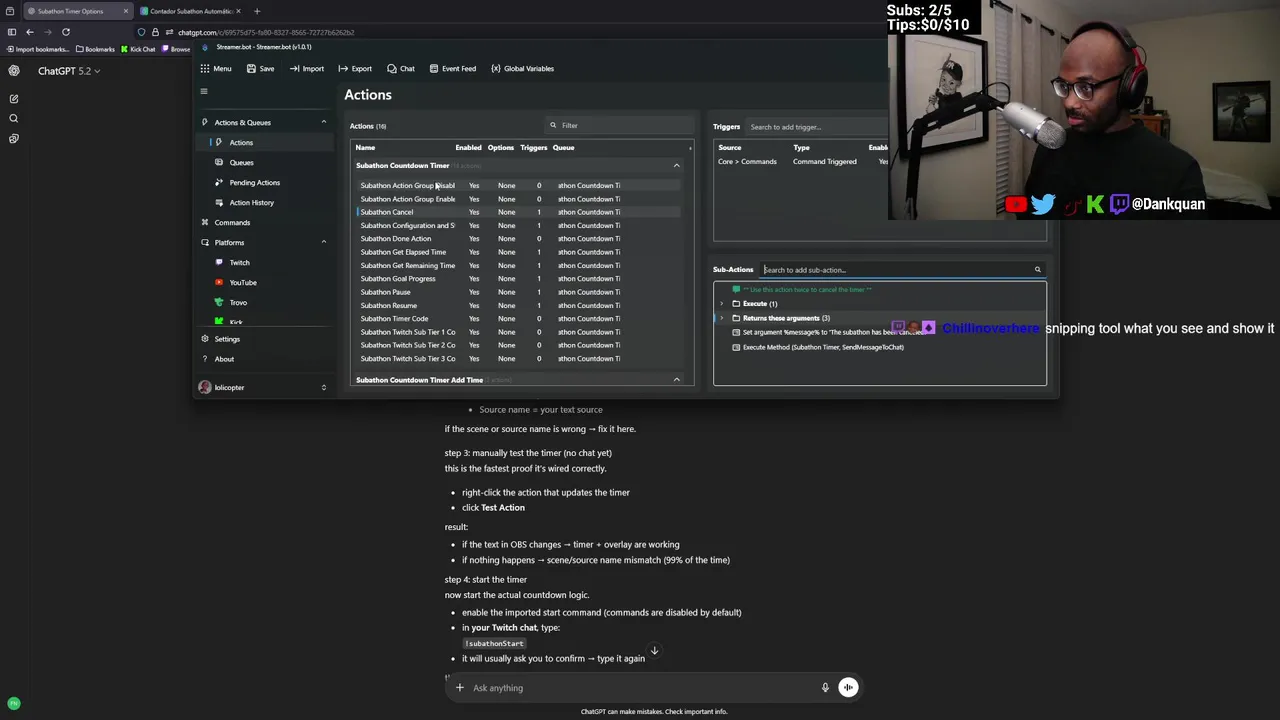This screenshot has width=1280, height=720.
Task: Reload the browser page
Action: click(66, 32)
